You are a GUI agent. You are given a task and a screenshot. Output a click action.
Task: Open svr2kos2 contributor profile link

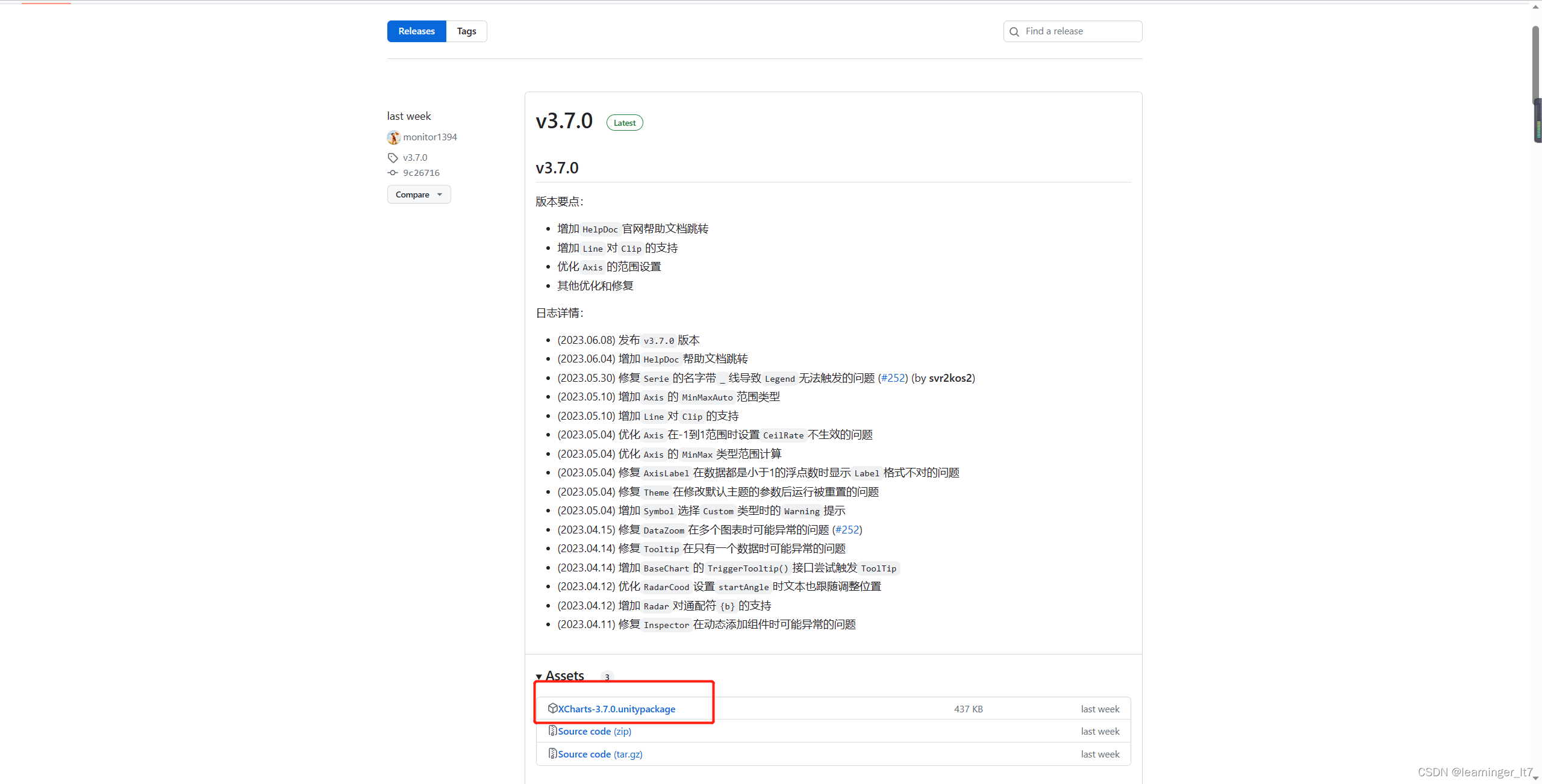click(x=950, y=378)
